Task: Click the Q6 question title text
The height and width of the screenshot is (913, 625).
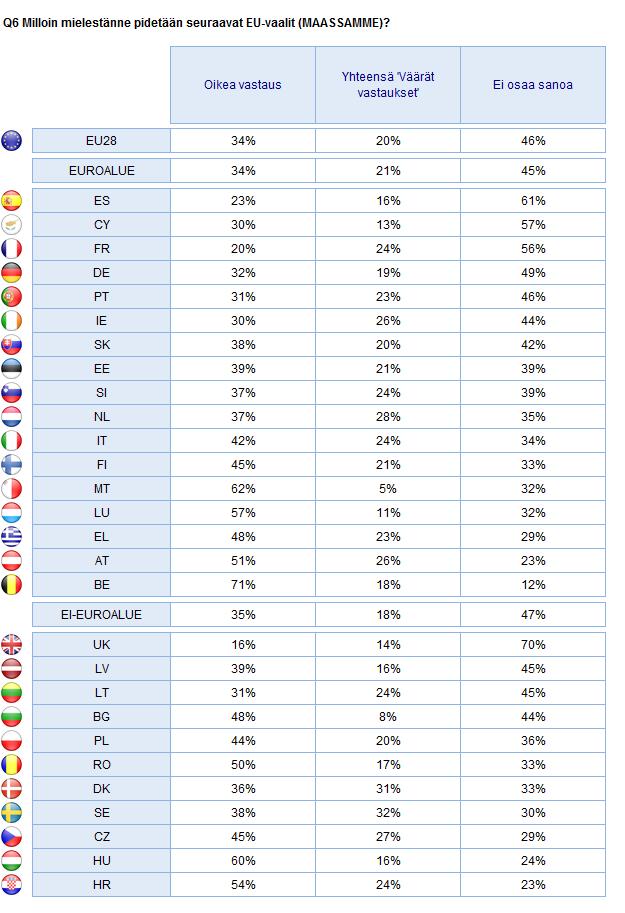Action: point(196,23)
